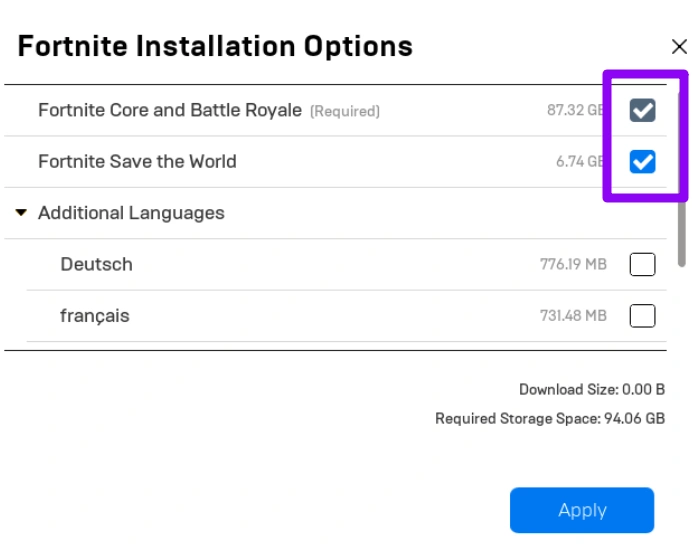Close the Fortnite Installation Options dialog
Viewport: 692px width, 549px height.
pos(679,47)
